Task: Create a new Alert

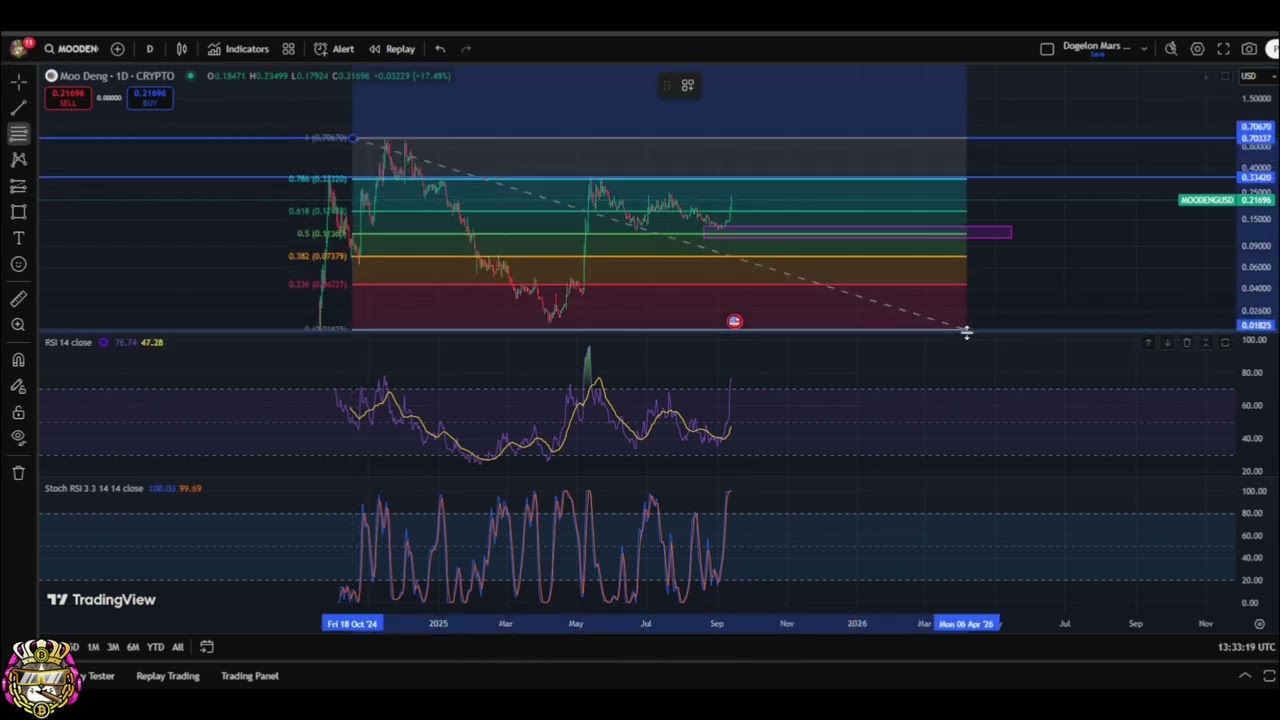Action: point(334,48)
